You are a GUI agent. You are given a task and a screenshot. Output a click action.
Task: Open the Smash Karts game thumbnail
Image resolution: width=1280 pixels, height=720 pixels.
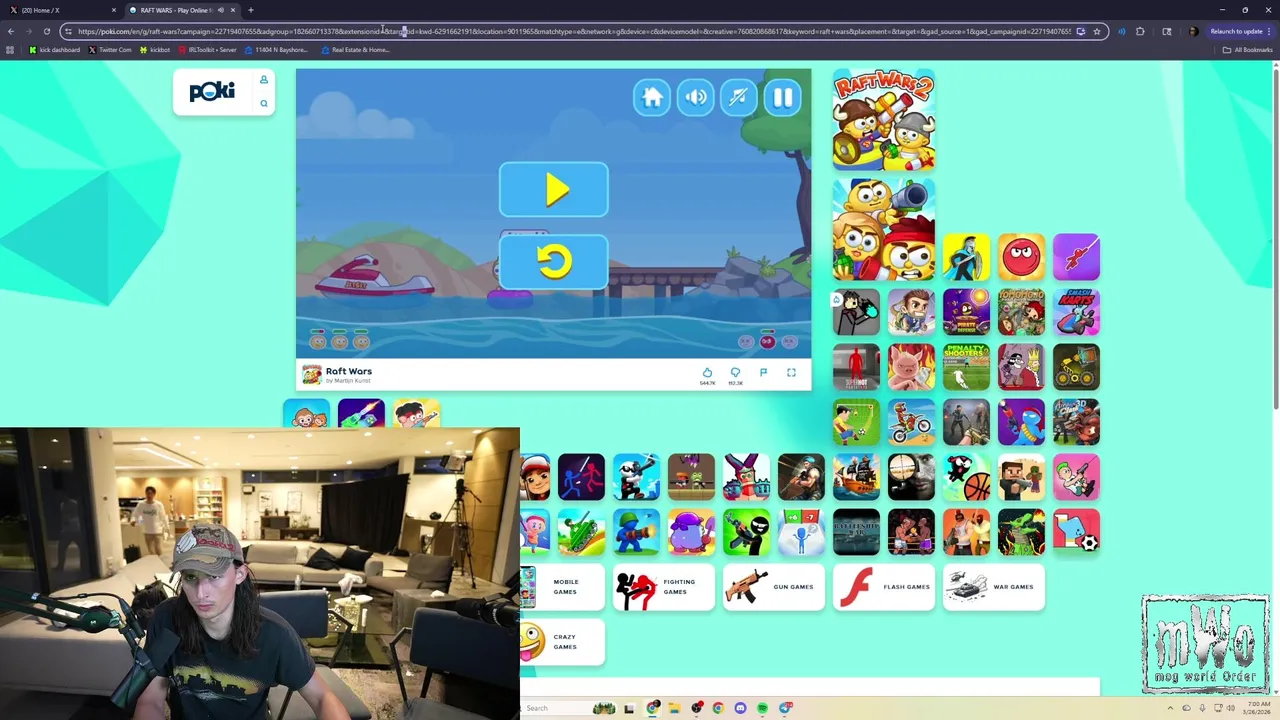pos(1076,312)
